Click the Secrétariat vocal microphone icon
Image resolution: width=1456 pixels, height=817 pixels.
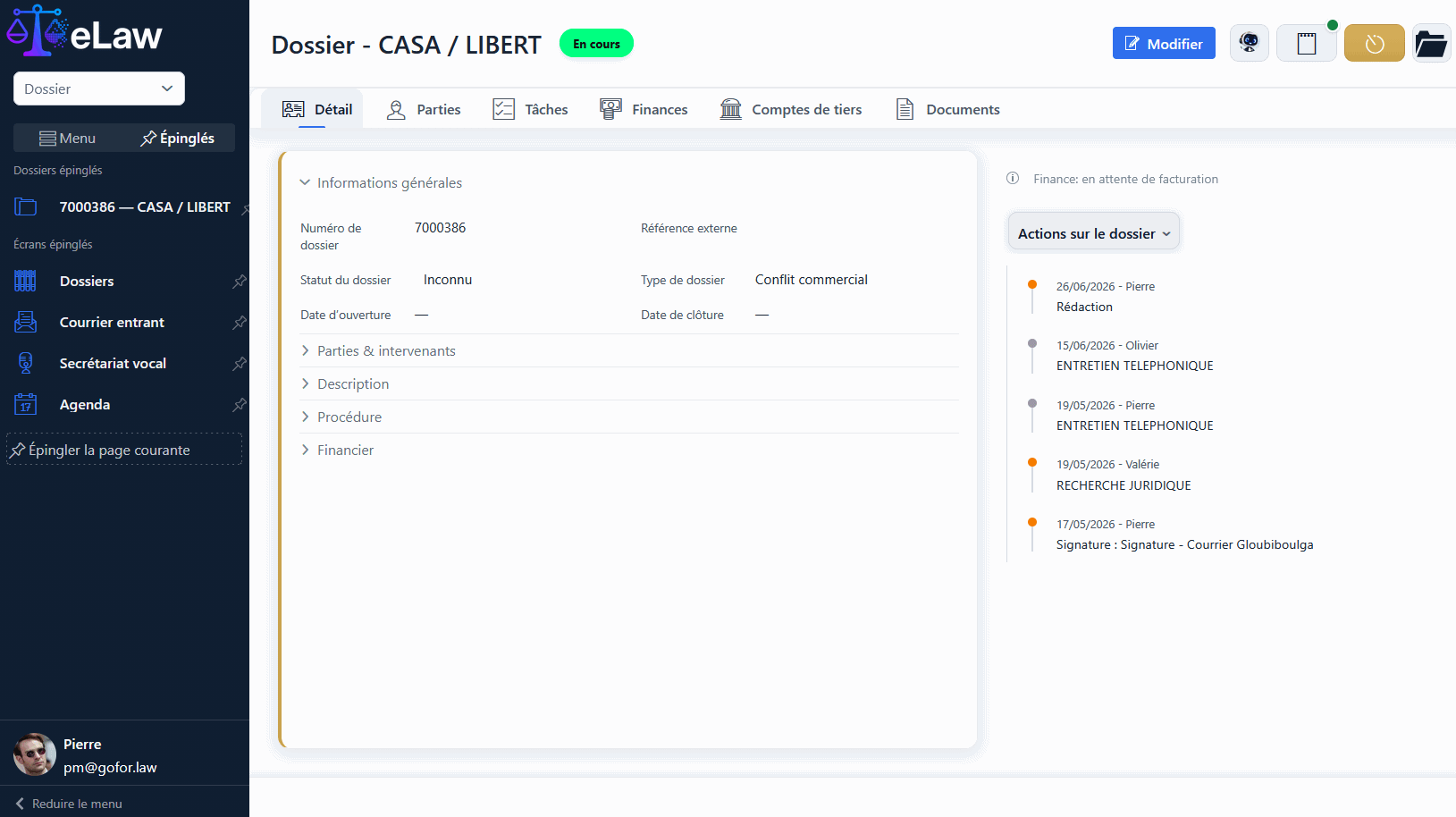(26, 363)
